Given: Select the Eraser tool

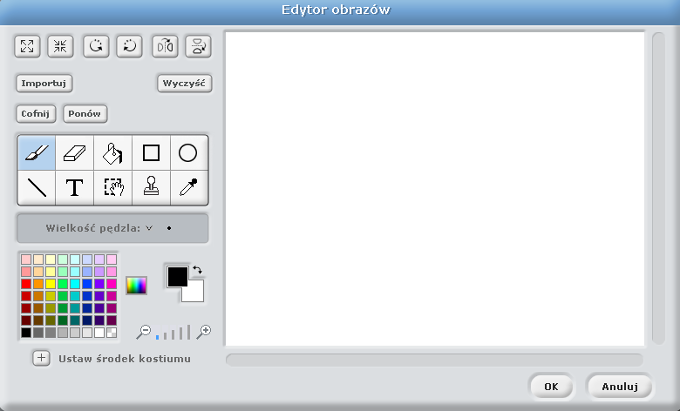Looking at the screenshot, I should coord(75,153).
